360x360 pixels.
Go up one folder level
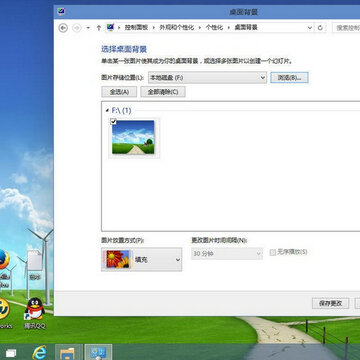click(99, 28)
